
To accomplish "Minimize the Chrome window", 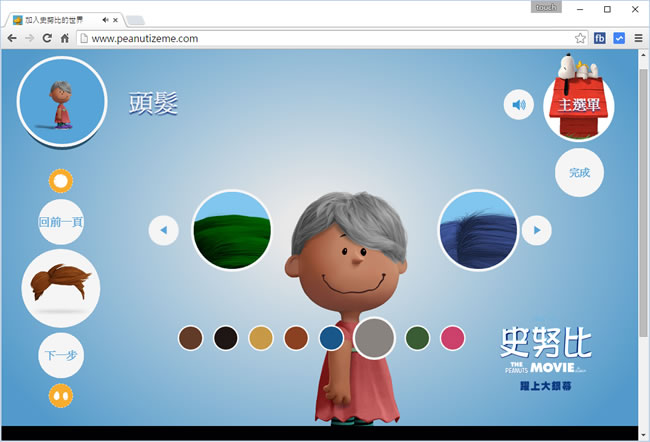I will 580,9.
